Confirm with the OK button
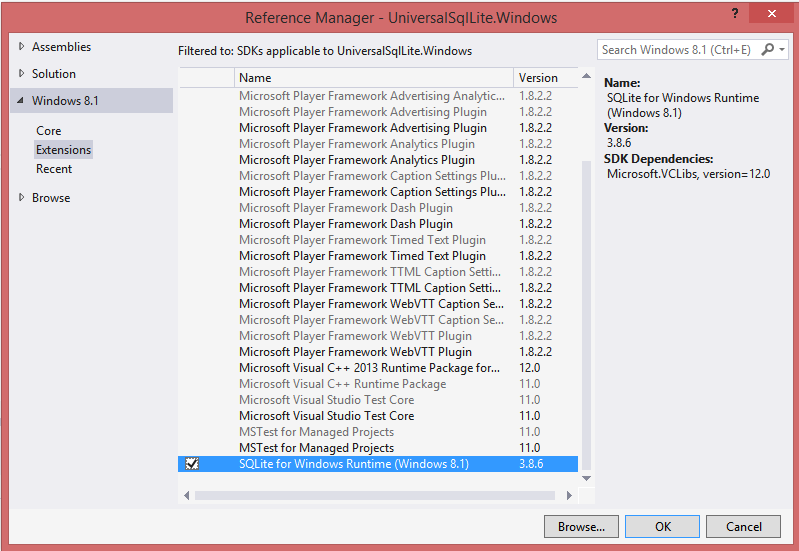799x551 pixels. [662, 527]
